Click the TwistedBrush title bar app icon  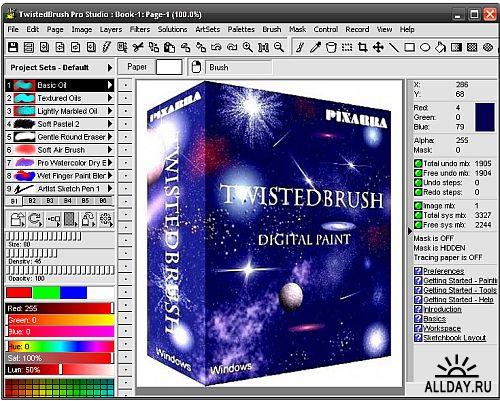pyautogui.click(x=12, y=14)
